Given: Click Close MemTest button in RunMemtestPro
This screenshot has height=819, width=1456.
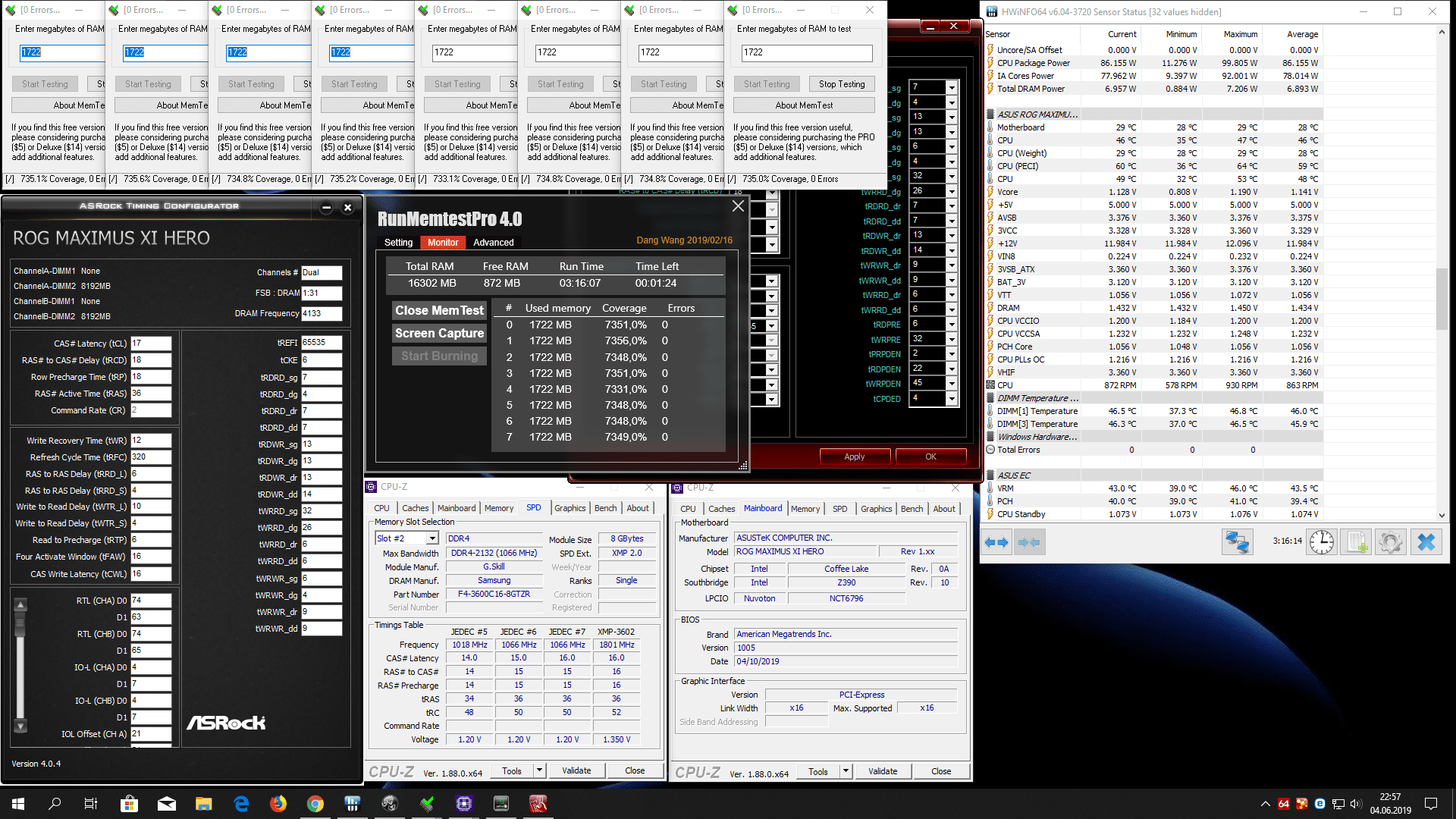Looking at the screenshot, I should coord(439,311).
